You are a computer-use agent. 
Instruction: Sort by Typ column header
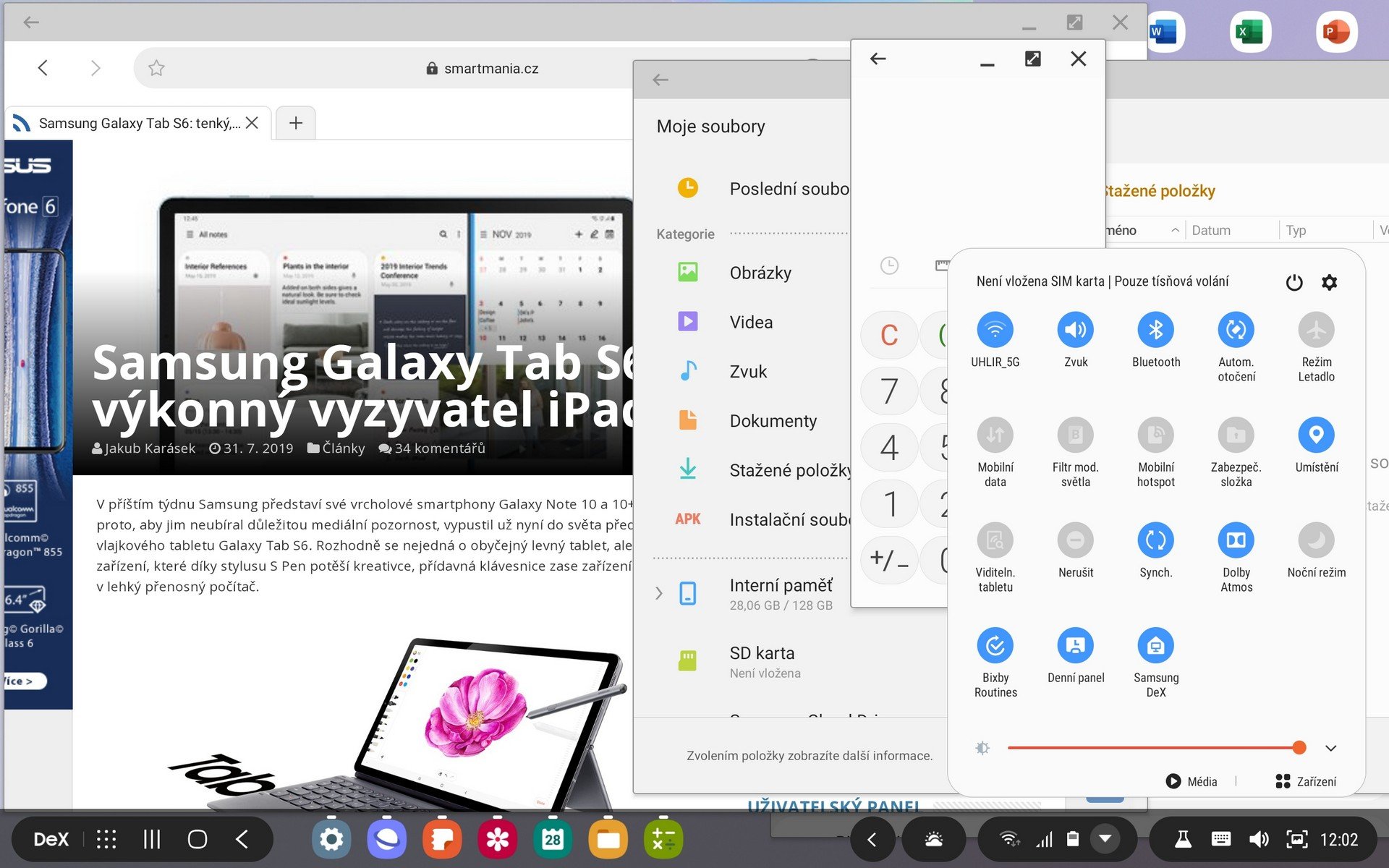click(1296, 230)
